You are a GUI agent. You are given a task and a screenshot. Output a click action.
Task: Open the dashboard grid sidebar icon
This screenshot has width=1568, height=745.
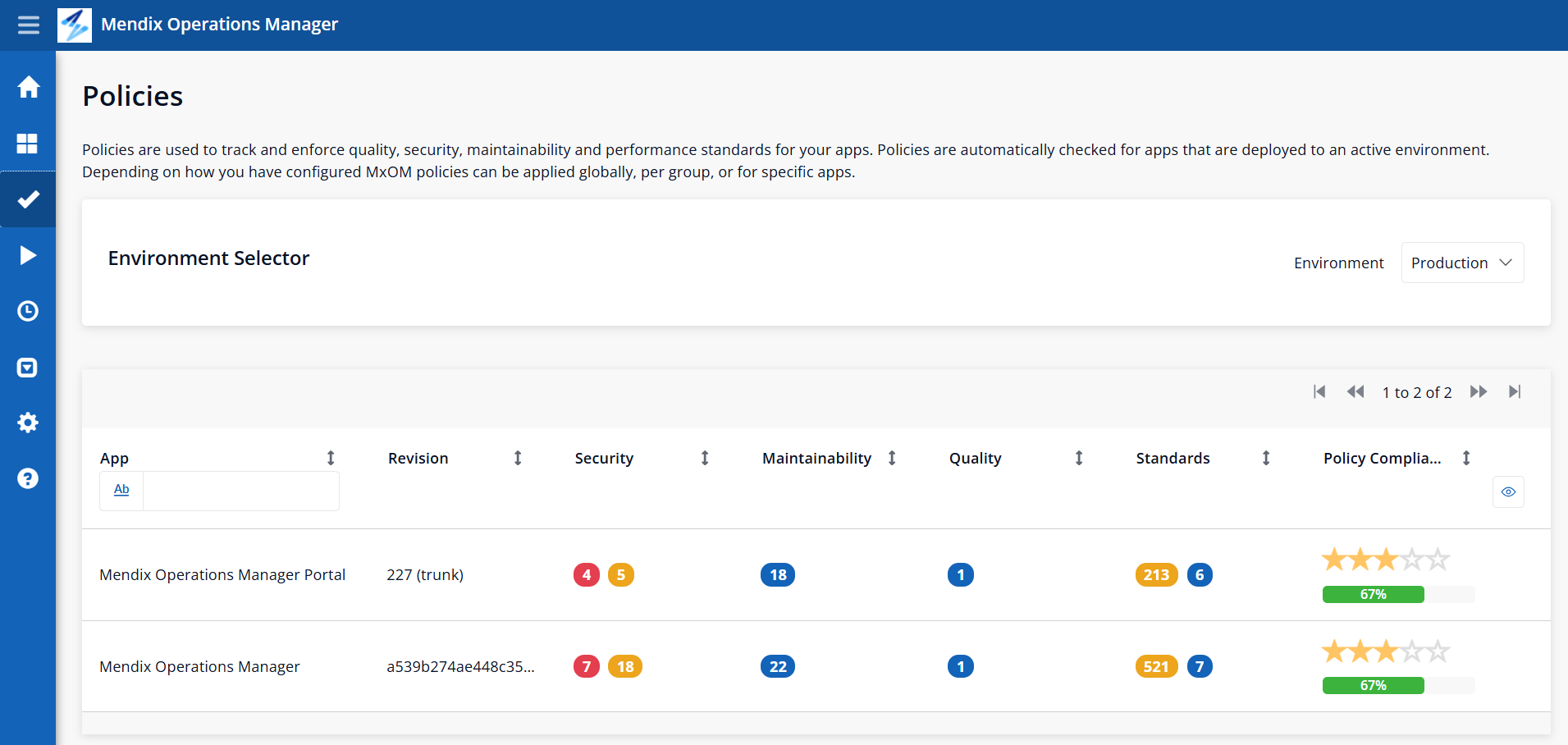tap(28, 144)
